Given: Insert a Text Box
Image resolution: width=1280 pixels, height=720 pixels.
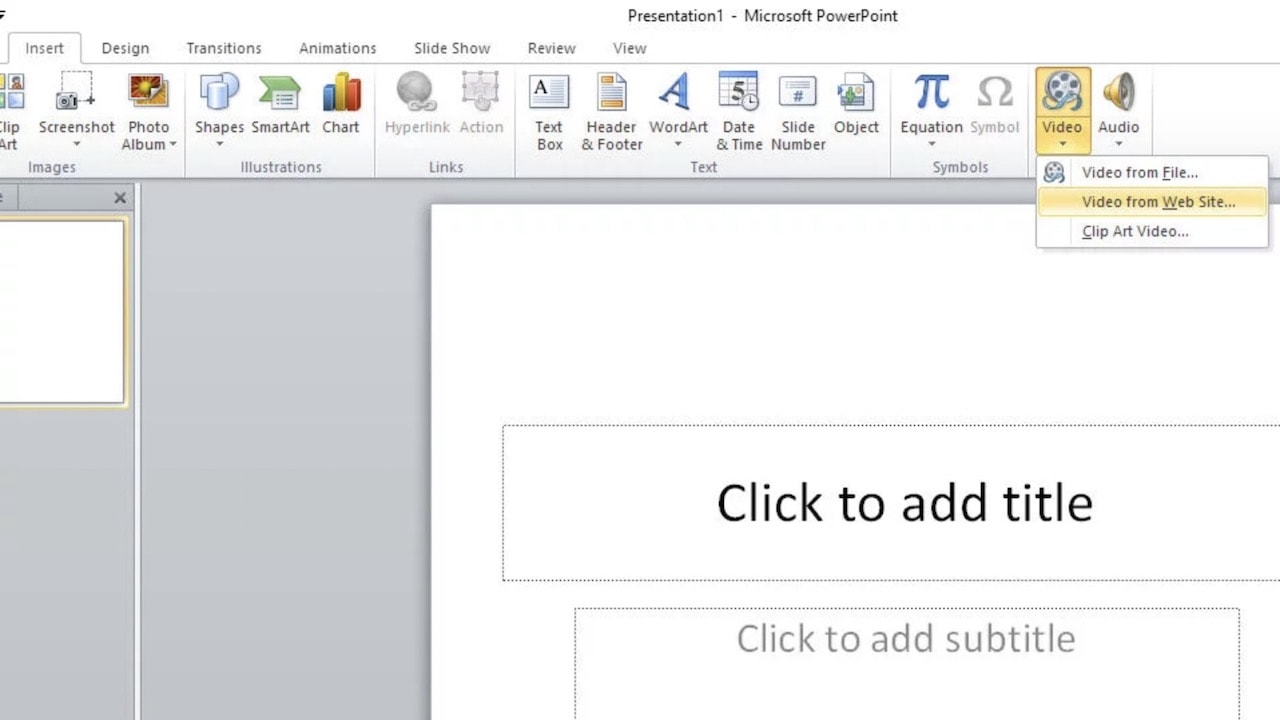Looking at the screenshot, I should tap(549, 110).
